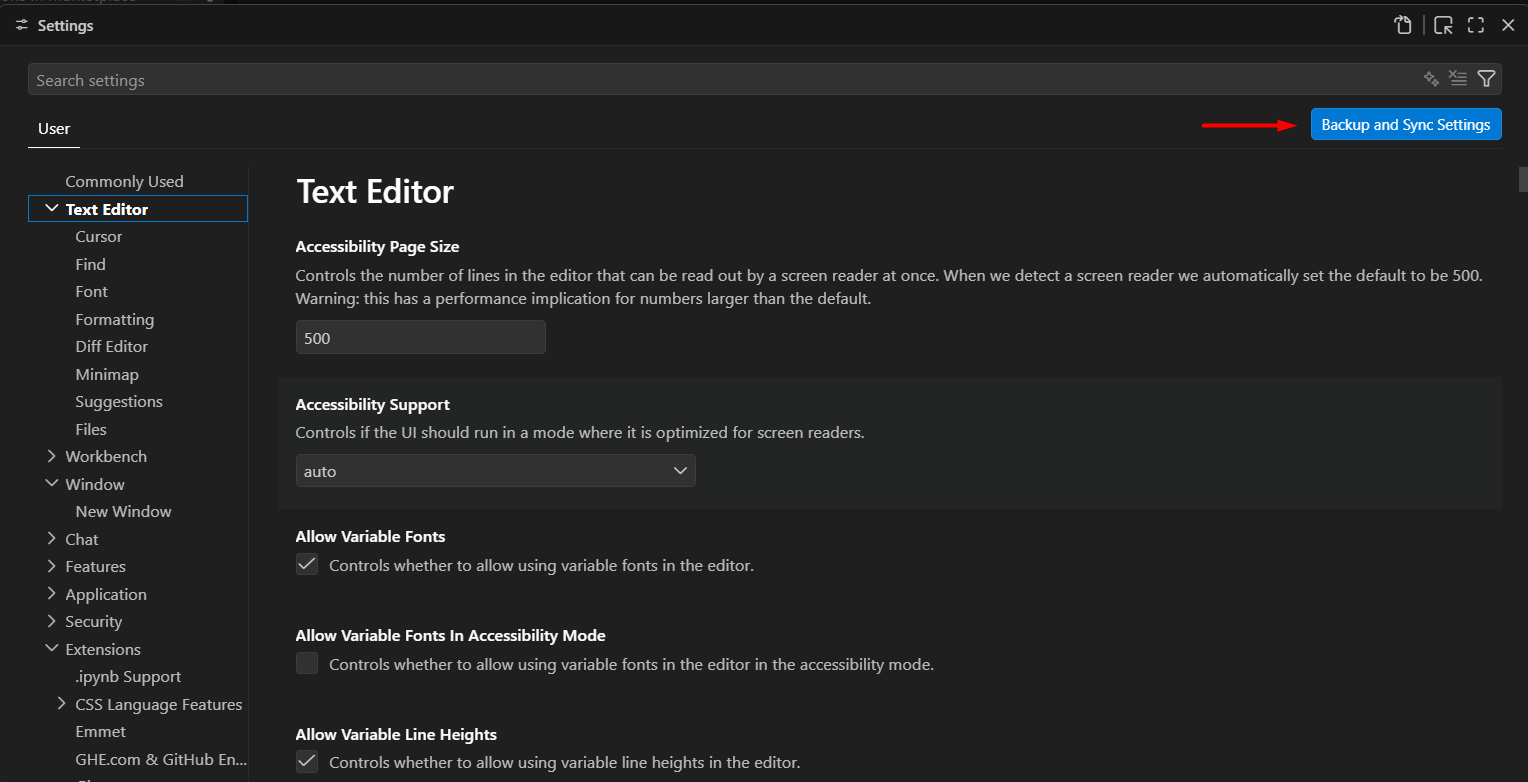Click the Text Editor page title
The height and width of the screenshot is (782, 1528).
coord(376,191)
